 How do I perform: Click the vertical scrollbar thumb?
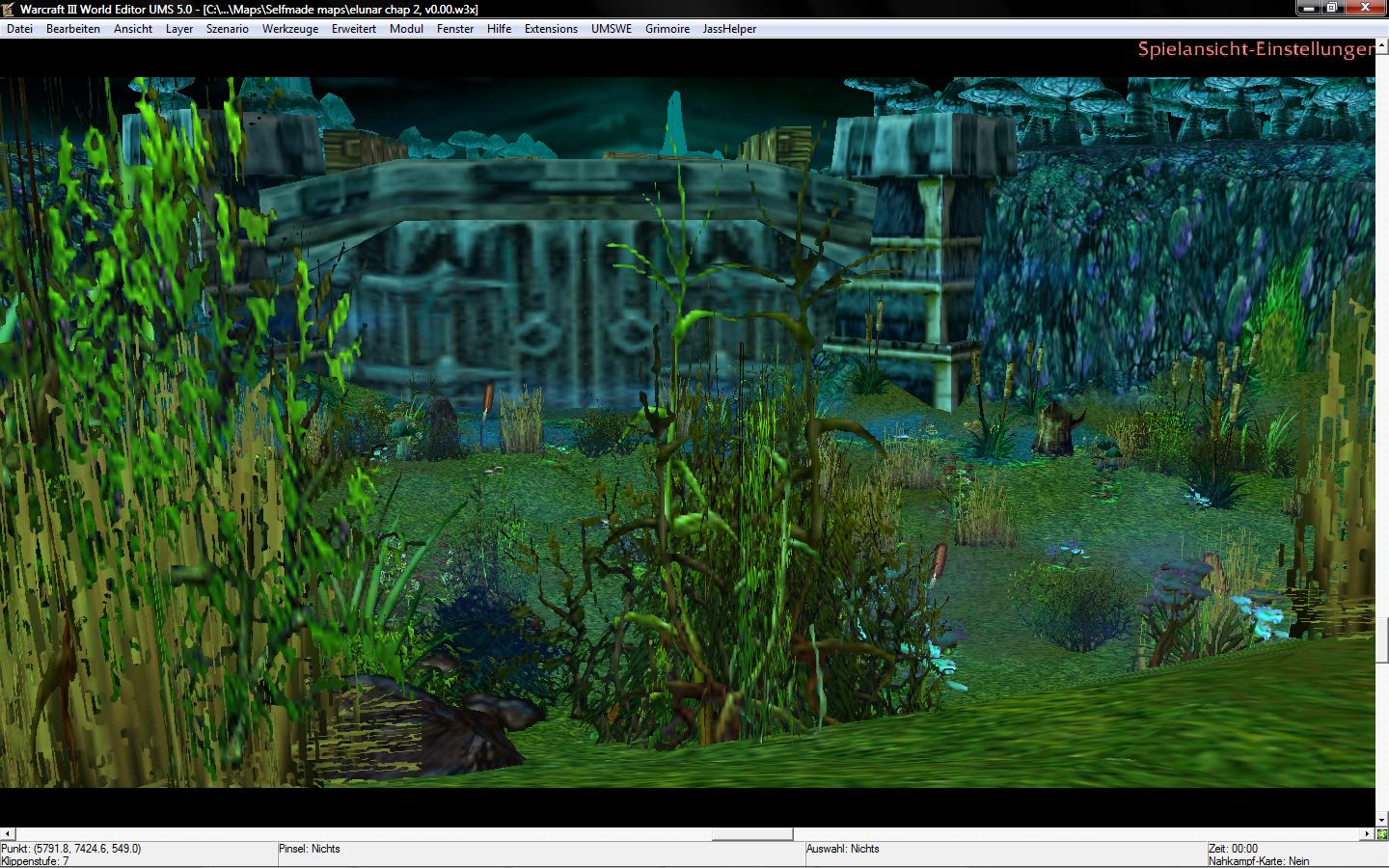click(1382, 640)
